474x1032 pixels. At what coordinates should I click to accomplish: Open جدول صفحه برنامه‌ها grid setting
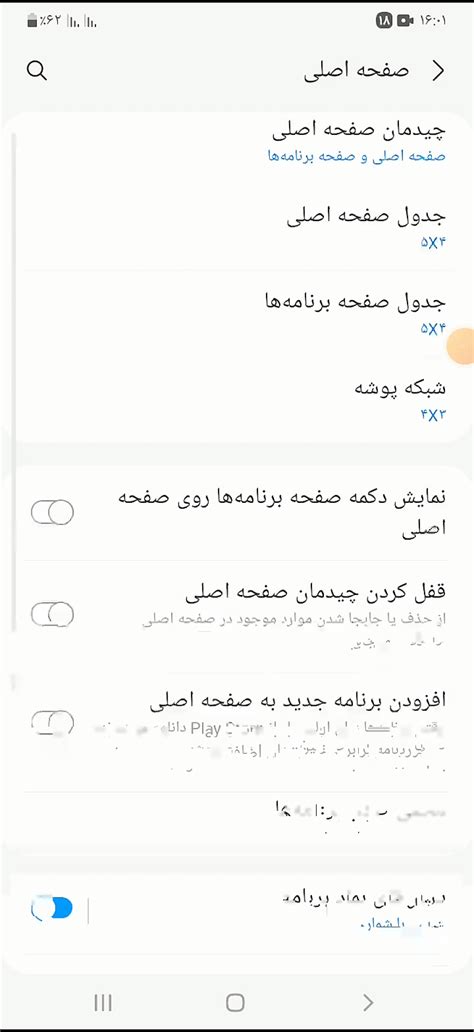[x=236, y=313]
